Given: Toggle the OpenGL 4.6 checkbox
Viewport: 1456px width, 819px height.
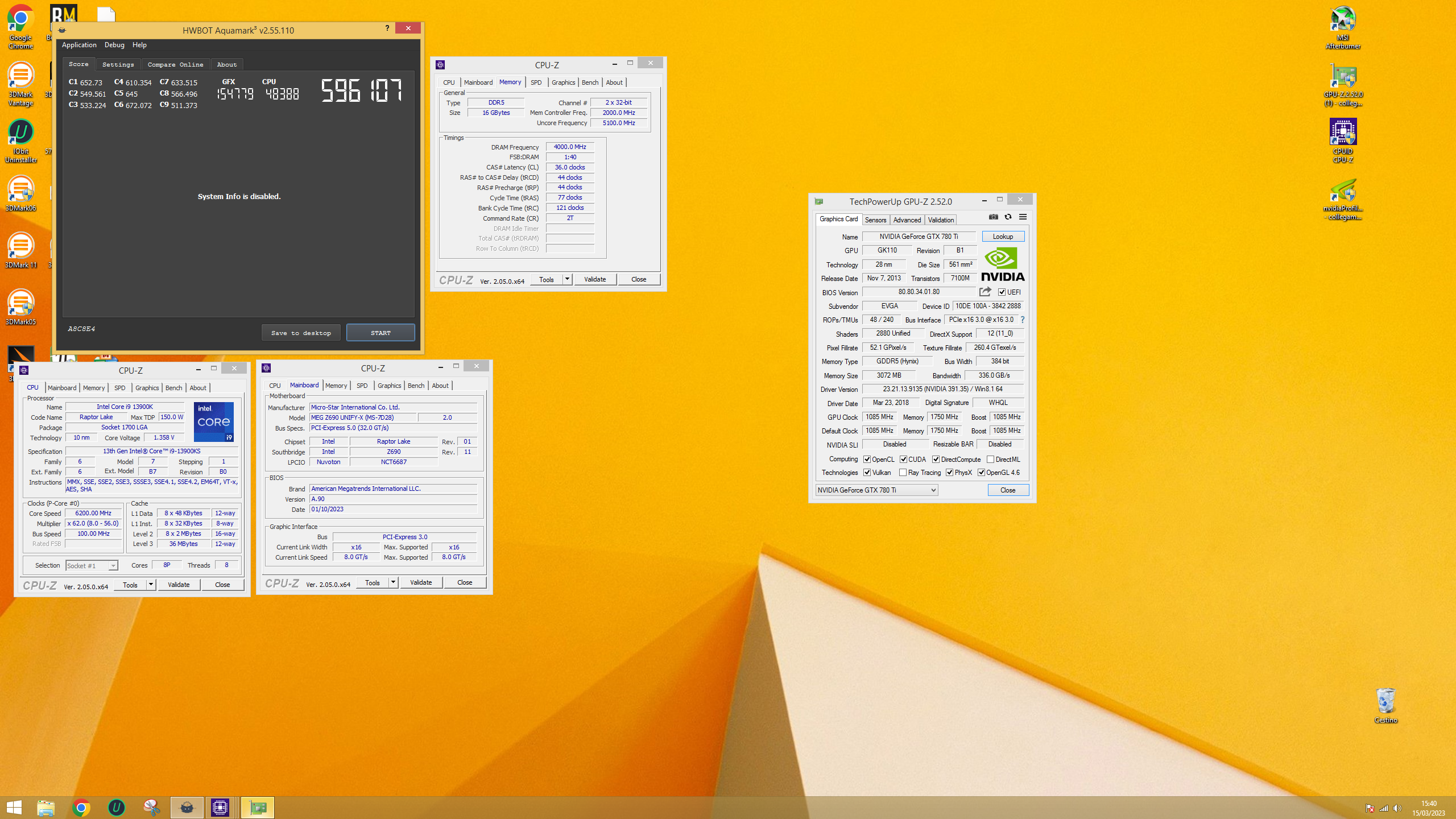Looking at the screenshot, I should 981,473.
